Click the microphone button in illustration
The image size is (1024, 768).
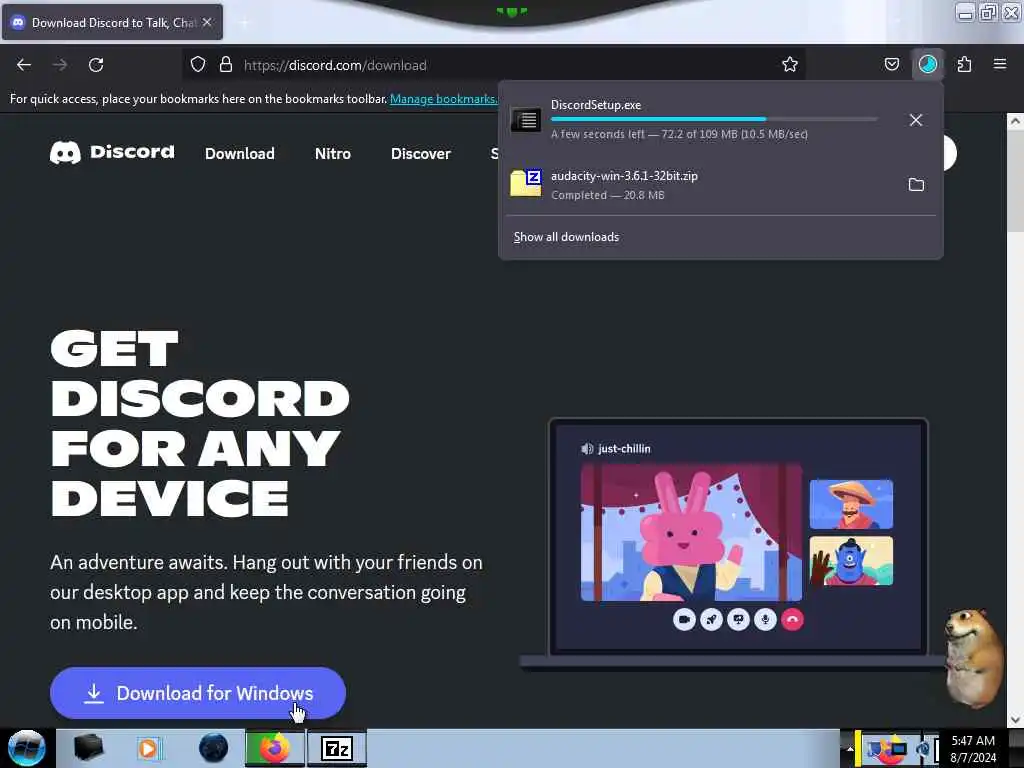[765, 619]
